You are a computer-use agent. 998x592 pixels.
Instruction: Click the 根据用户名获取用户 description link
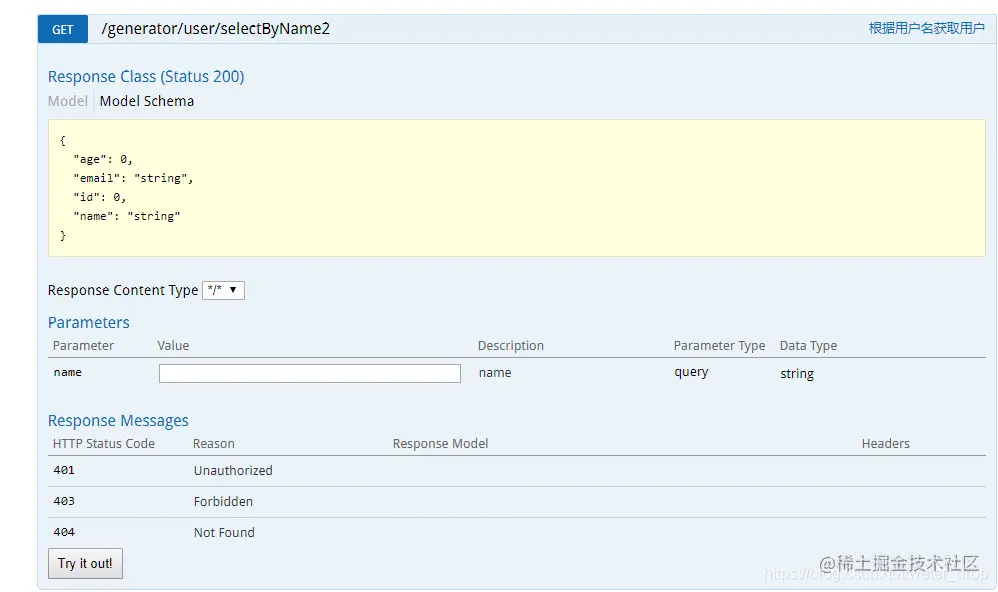[926, 28]
